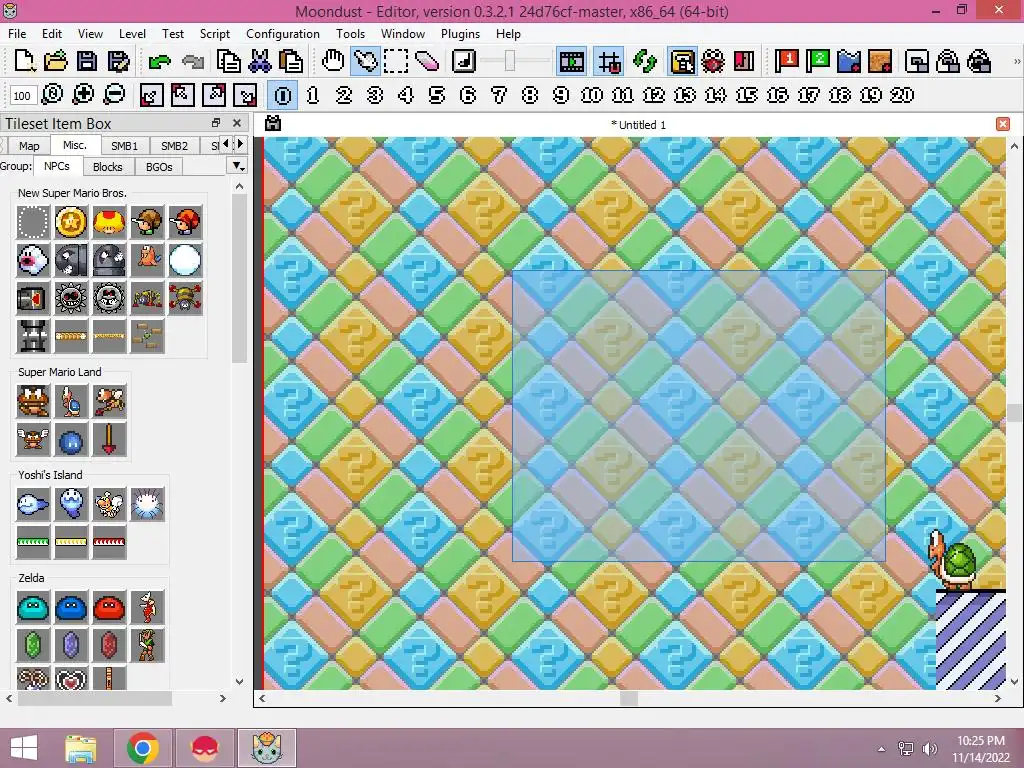The height and width of the screenshot is (768, 1024).
Task: Toggle the Tileset Item Box toolbar button
Action: (682, 61)
